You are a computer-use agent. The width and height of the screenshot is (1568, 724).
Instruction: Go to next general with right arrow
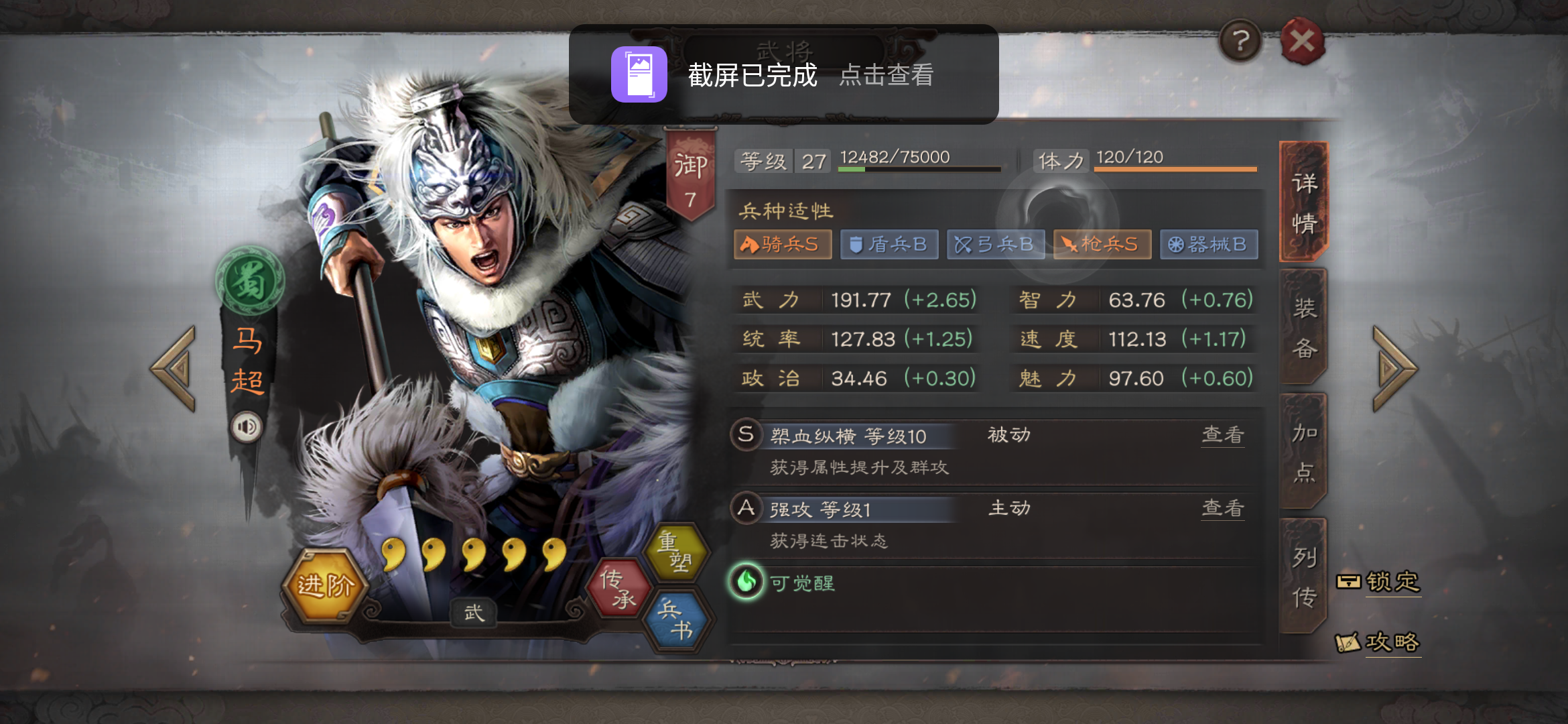click(x=1395, y=368)
